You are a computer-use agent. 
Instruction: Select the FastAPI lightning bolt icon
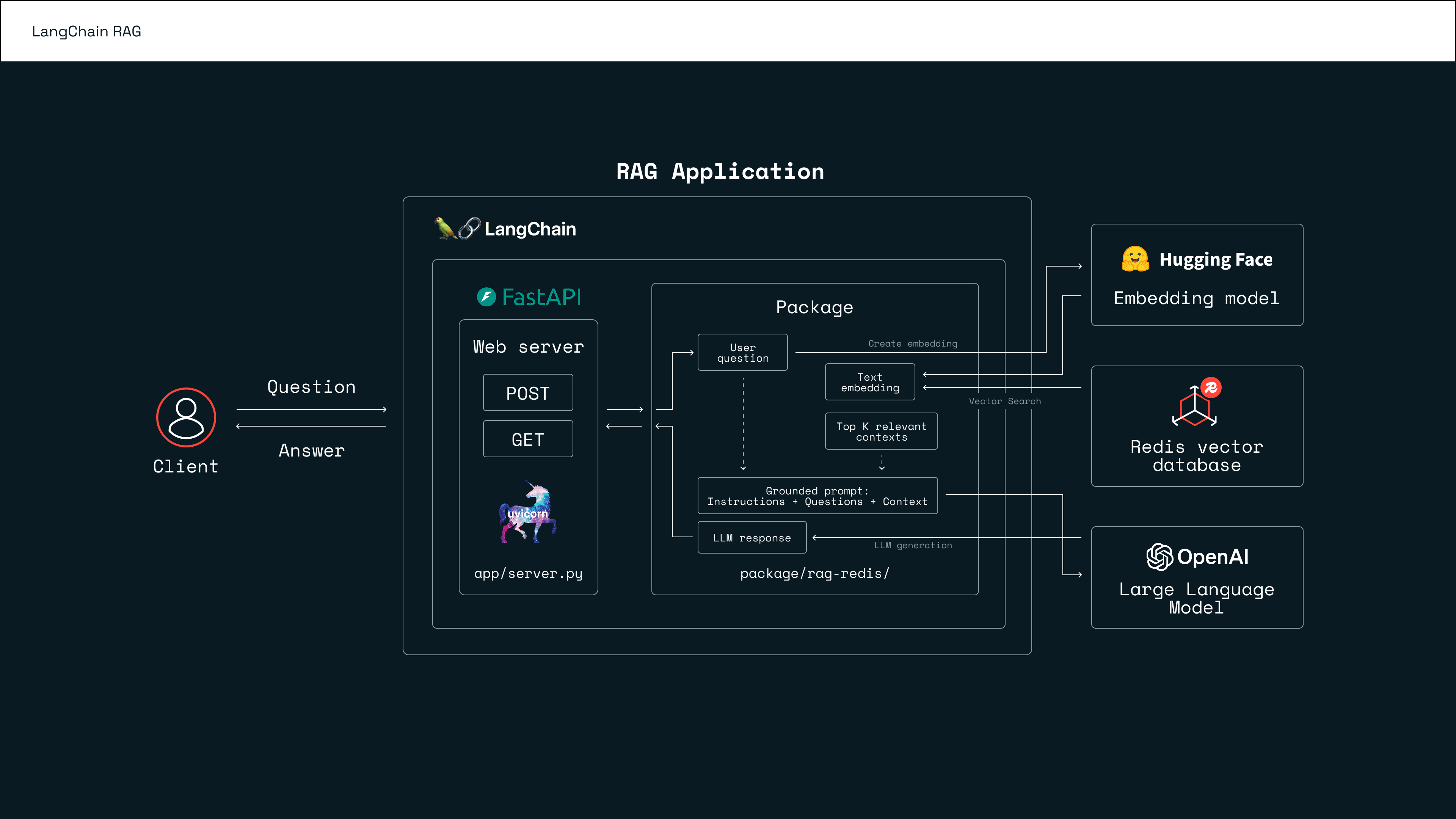coord(487,297)
